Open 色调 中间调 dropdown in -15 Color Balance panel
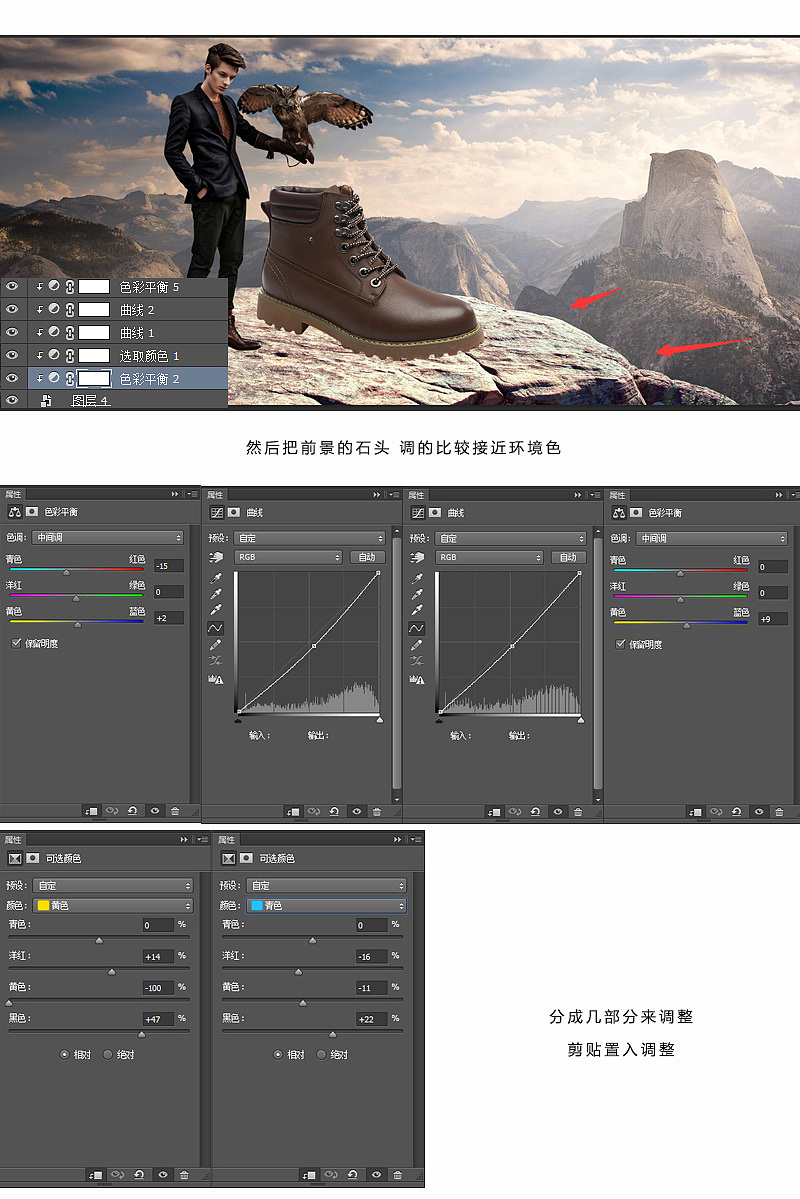The height and width of the screenshot is (1199, 800). click(108, 538)
